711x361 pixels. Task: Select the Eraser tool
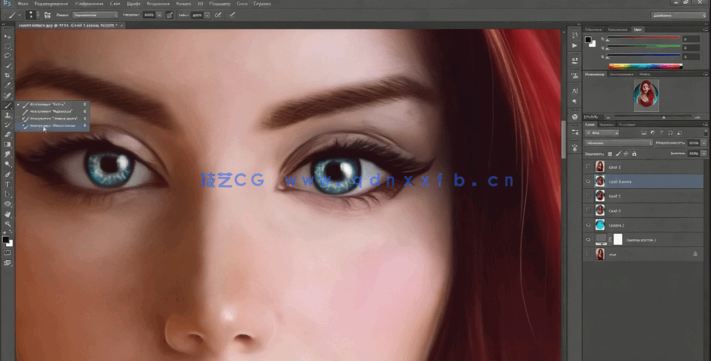tap(7, 135)
